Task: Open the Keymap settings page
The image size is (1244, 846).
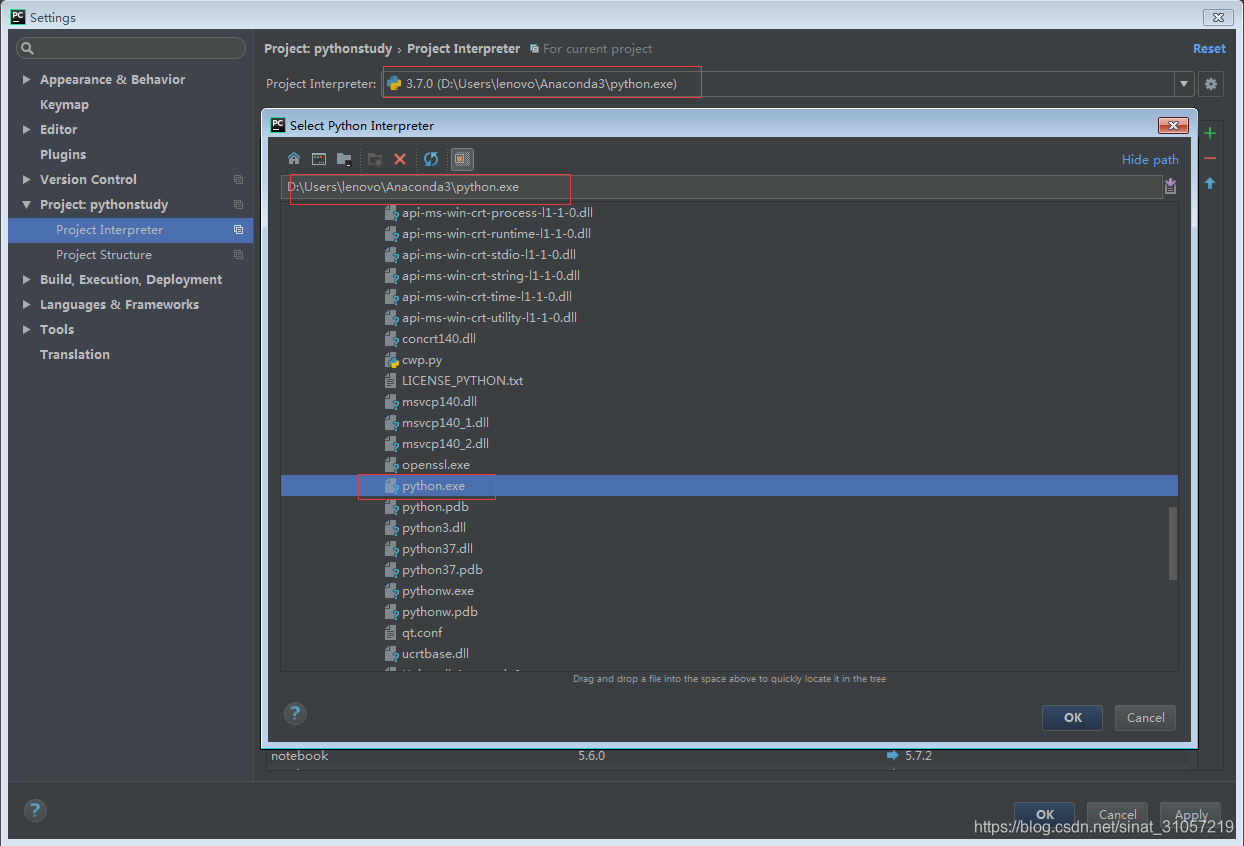Action: [x=64, y=104]
